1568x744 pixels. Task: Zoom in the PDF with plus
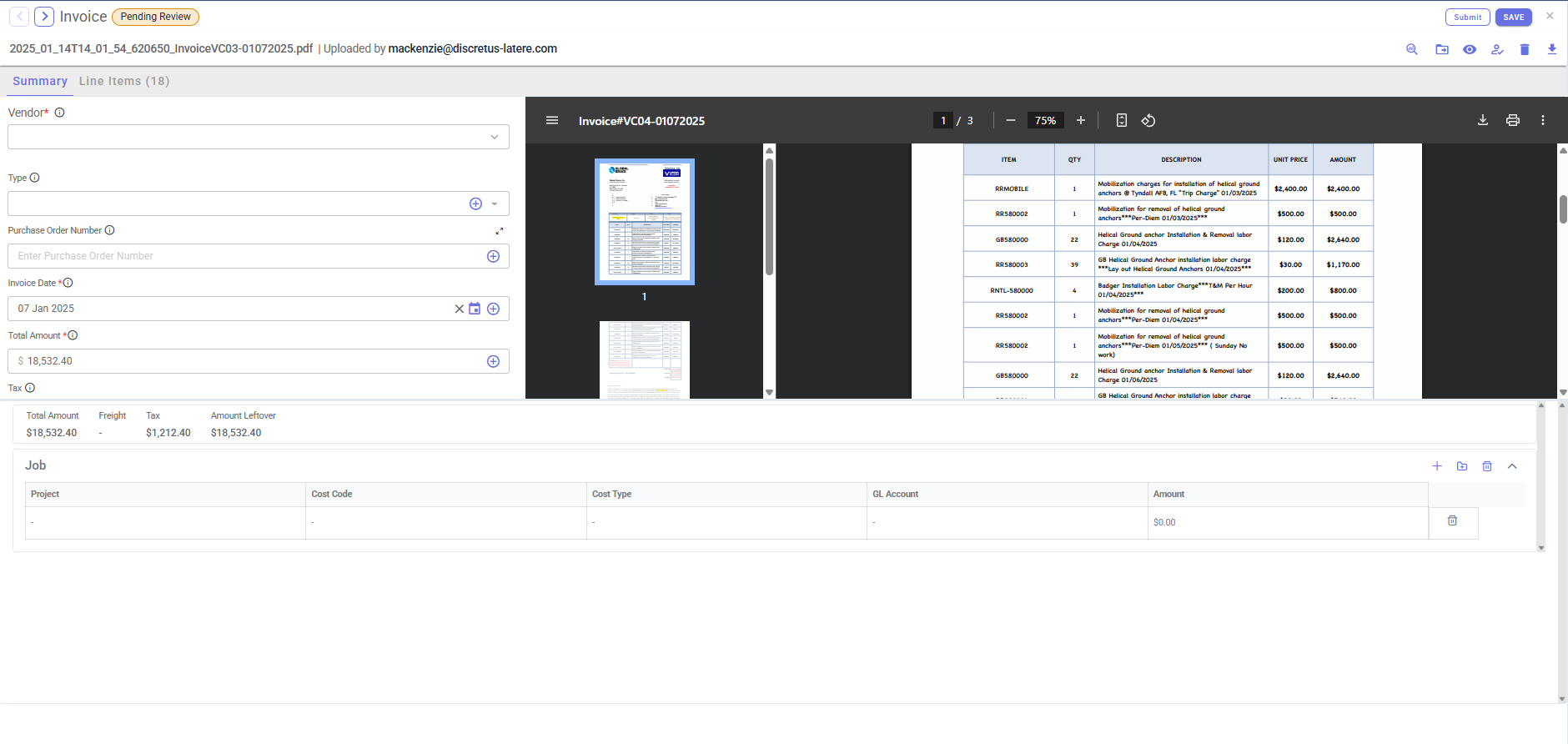point(1081,120)
